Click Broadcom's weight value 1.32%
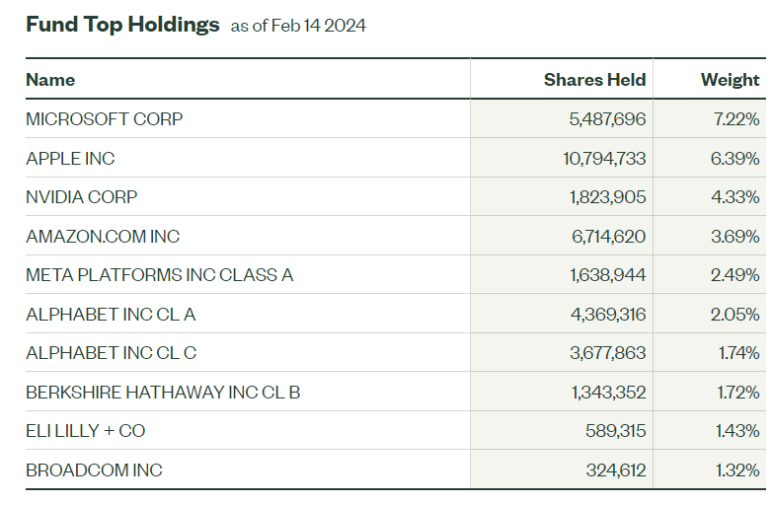This screenshot has width=773, height=505. pyautogui.click(x=738, y=470)
